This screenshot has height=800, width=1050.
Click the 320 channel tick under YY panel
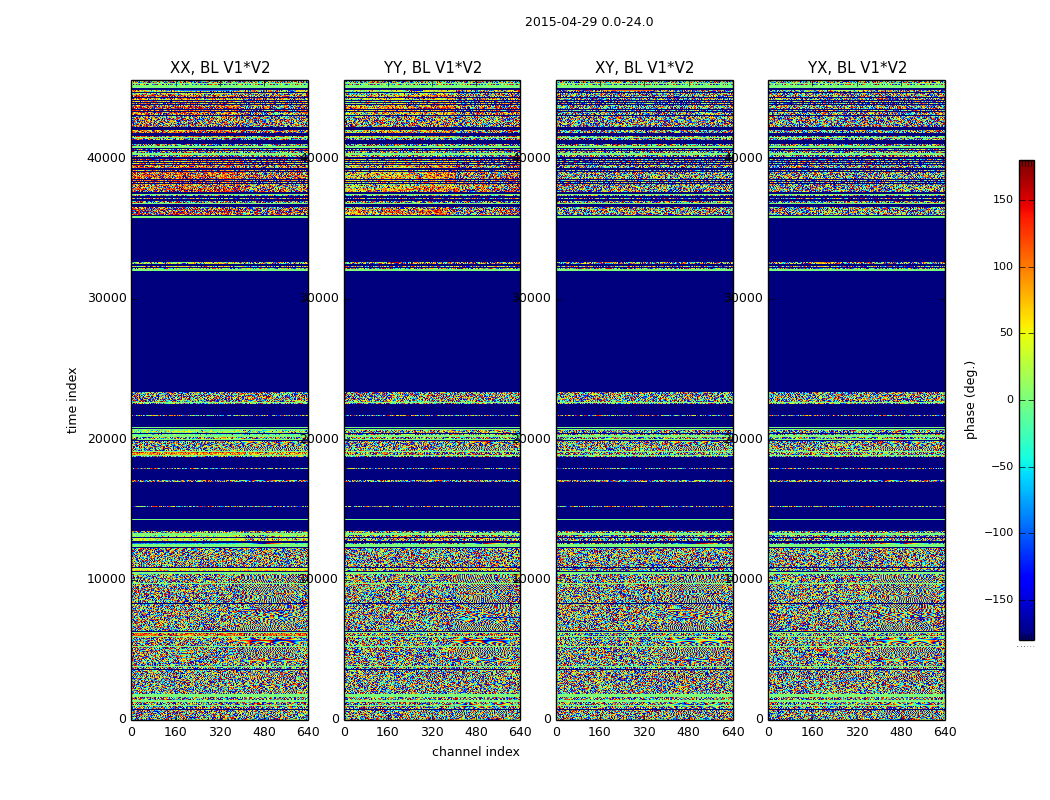(432, 732)
